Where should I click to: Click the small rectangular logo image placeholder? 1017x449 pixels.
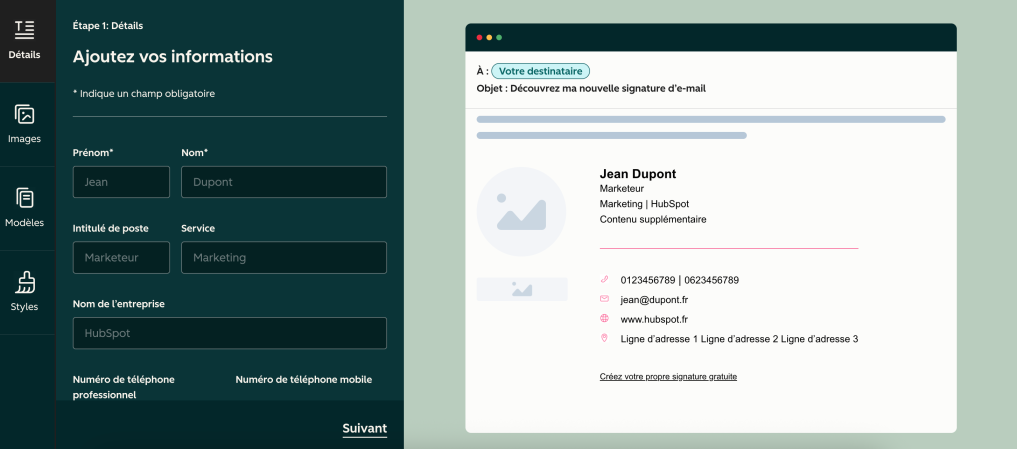pos(522,289)
